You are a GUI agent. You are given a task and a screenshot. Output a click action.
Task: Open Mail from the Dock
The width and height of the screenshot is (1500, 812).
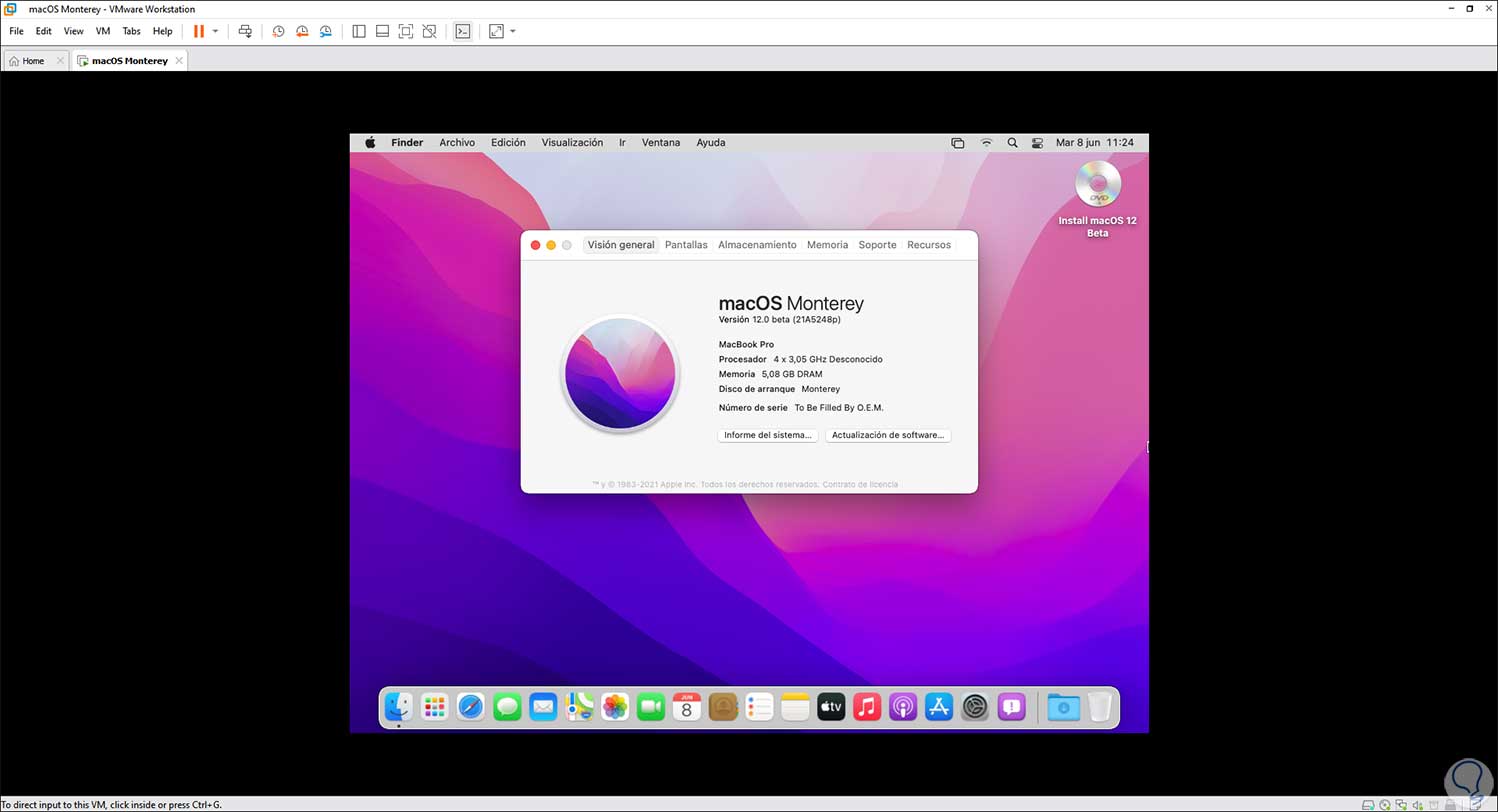point(543,707)
